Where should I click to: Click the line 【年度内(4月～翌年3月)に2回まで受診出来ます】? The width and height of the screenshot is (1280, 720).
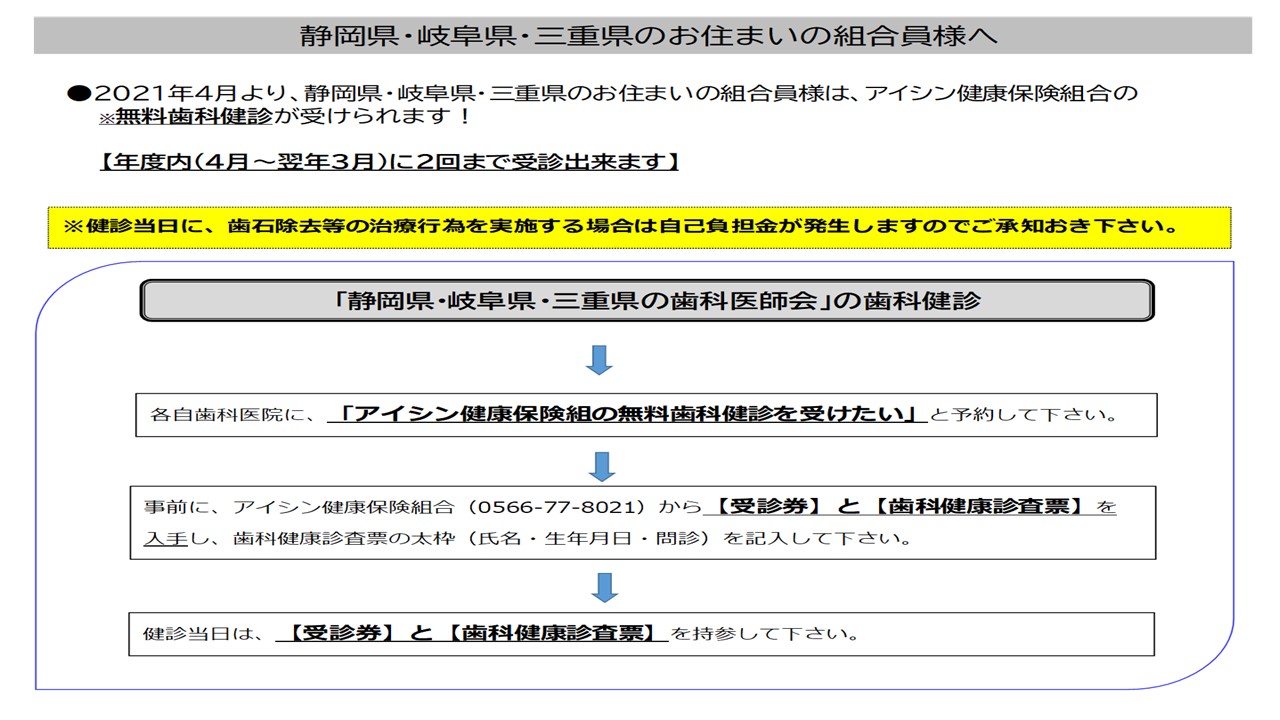388,162
